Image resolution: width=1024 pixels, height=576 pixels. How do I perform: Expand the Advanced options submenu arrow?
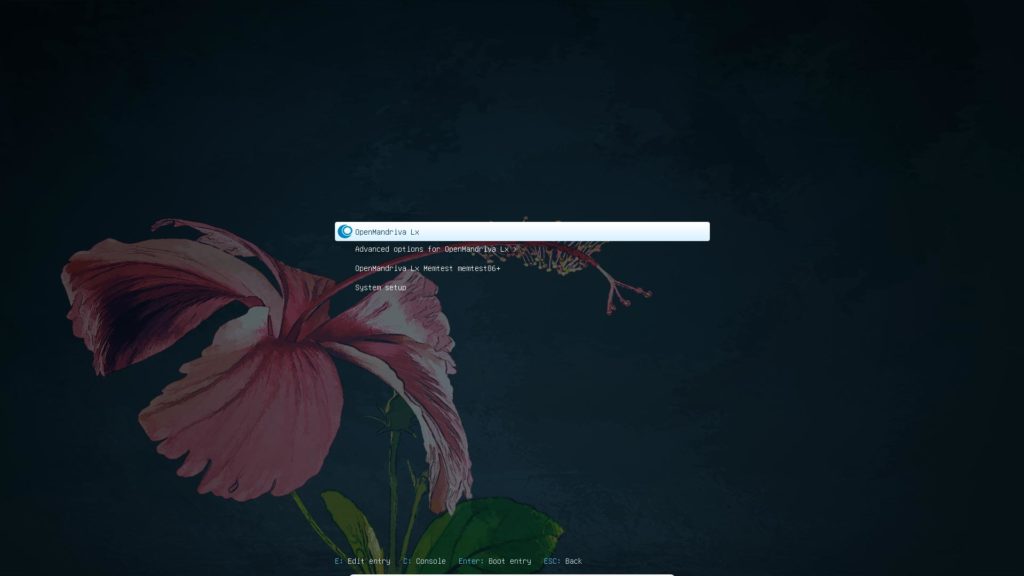(515, 249)
